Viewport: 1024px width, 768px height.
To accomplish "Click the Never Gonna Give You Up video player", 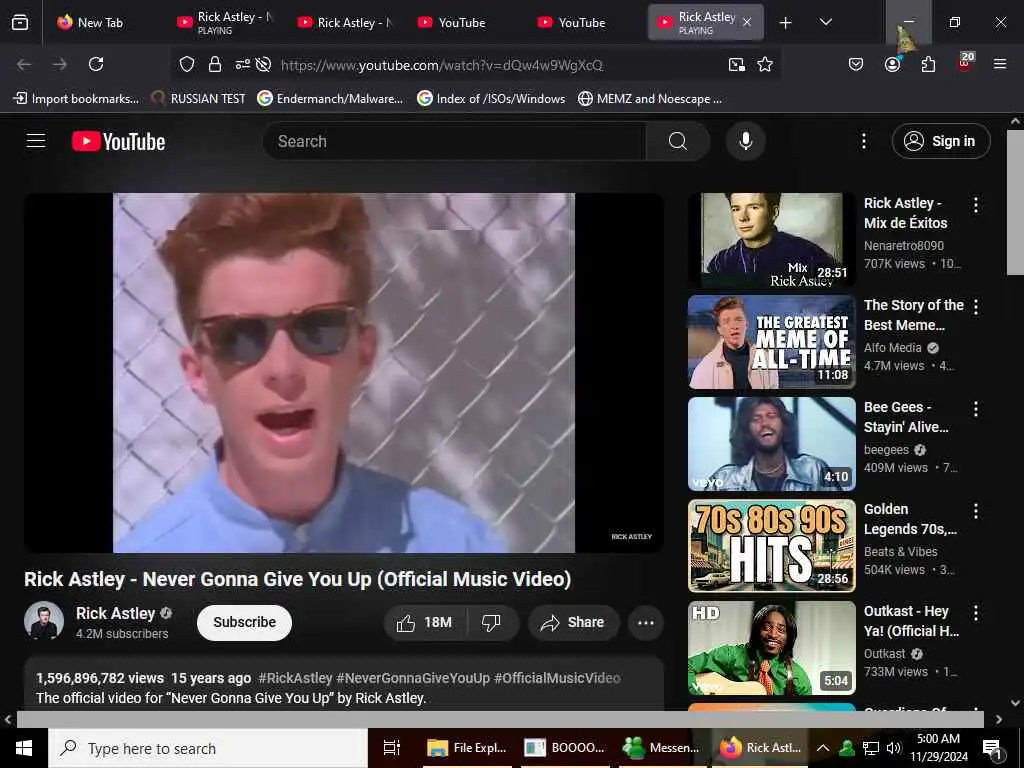I will coord(344,373).
